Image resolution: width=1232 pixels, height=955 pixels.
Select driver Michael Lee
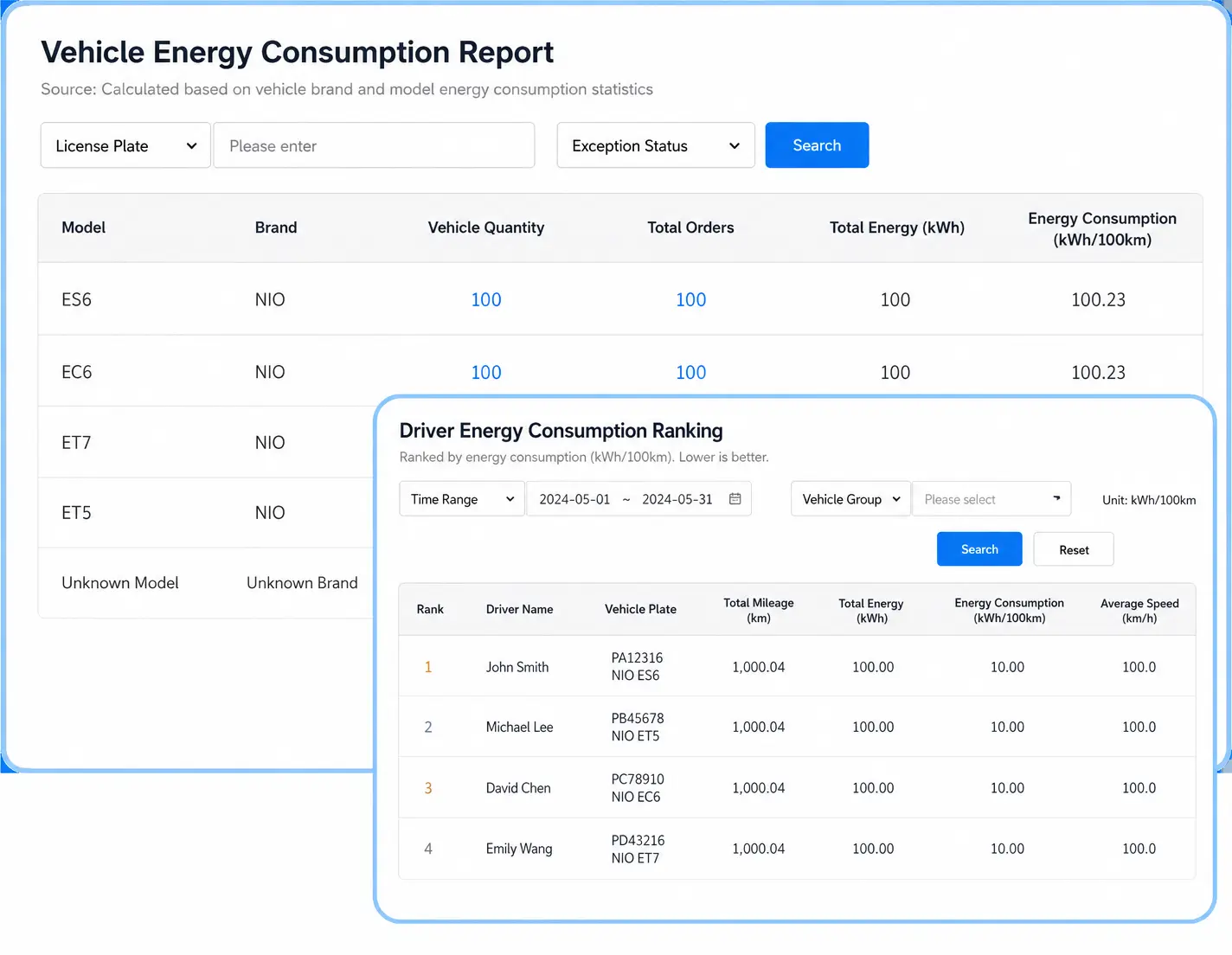pos(519,727)
